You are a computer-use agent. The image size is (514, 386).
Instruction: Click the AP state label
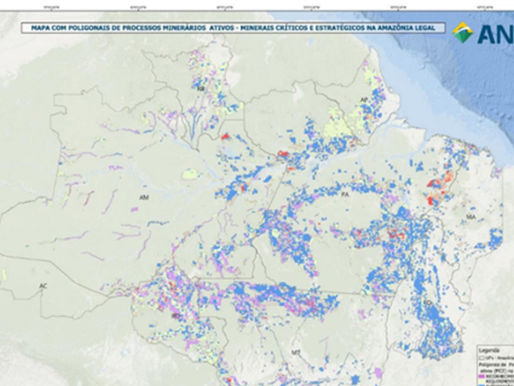[364, 100]
